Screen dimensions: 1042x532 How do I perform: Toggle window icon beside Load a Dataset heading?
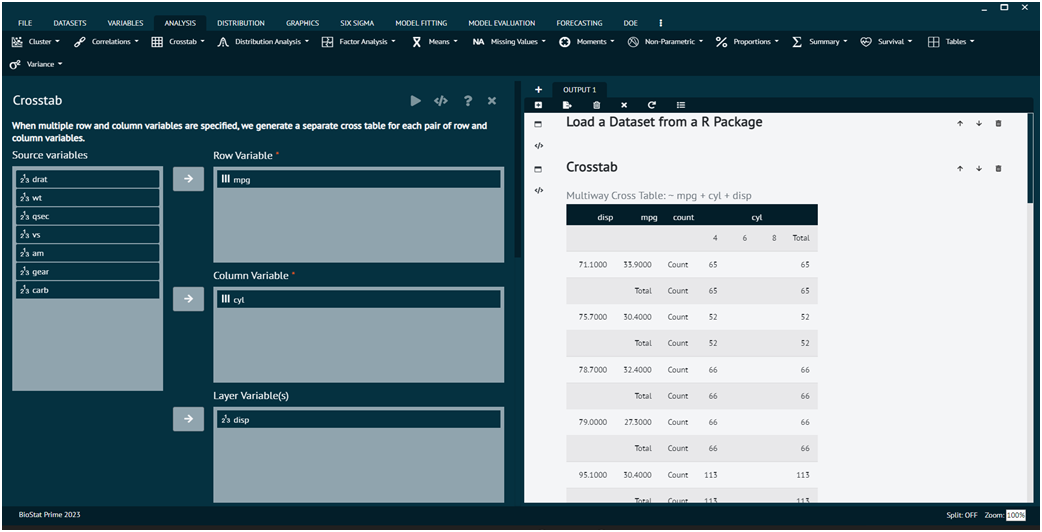(x=538, y=124)
